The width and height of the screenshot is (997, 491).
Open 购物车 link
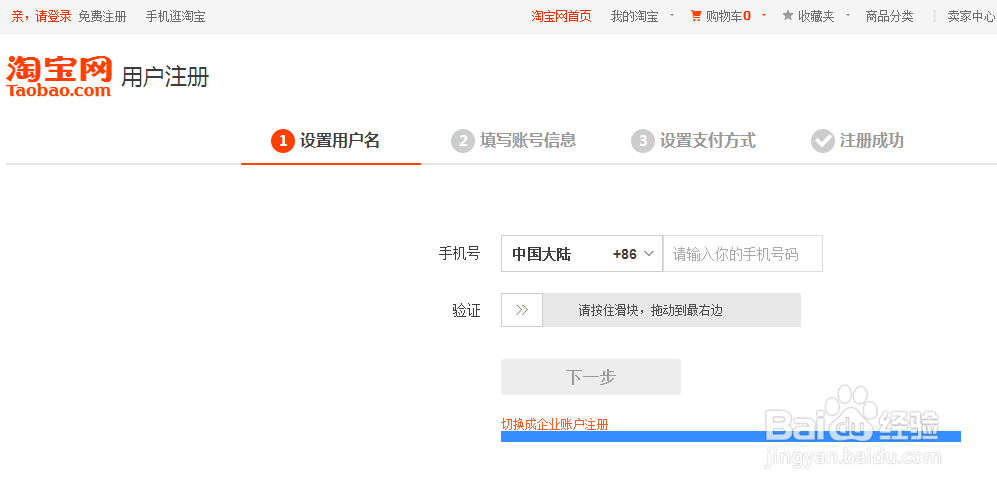[x=728, y=17]
